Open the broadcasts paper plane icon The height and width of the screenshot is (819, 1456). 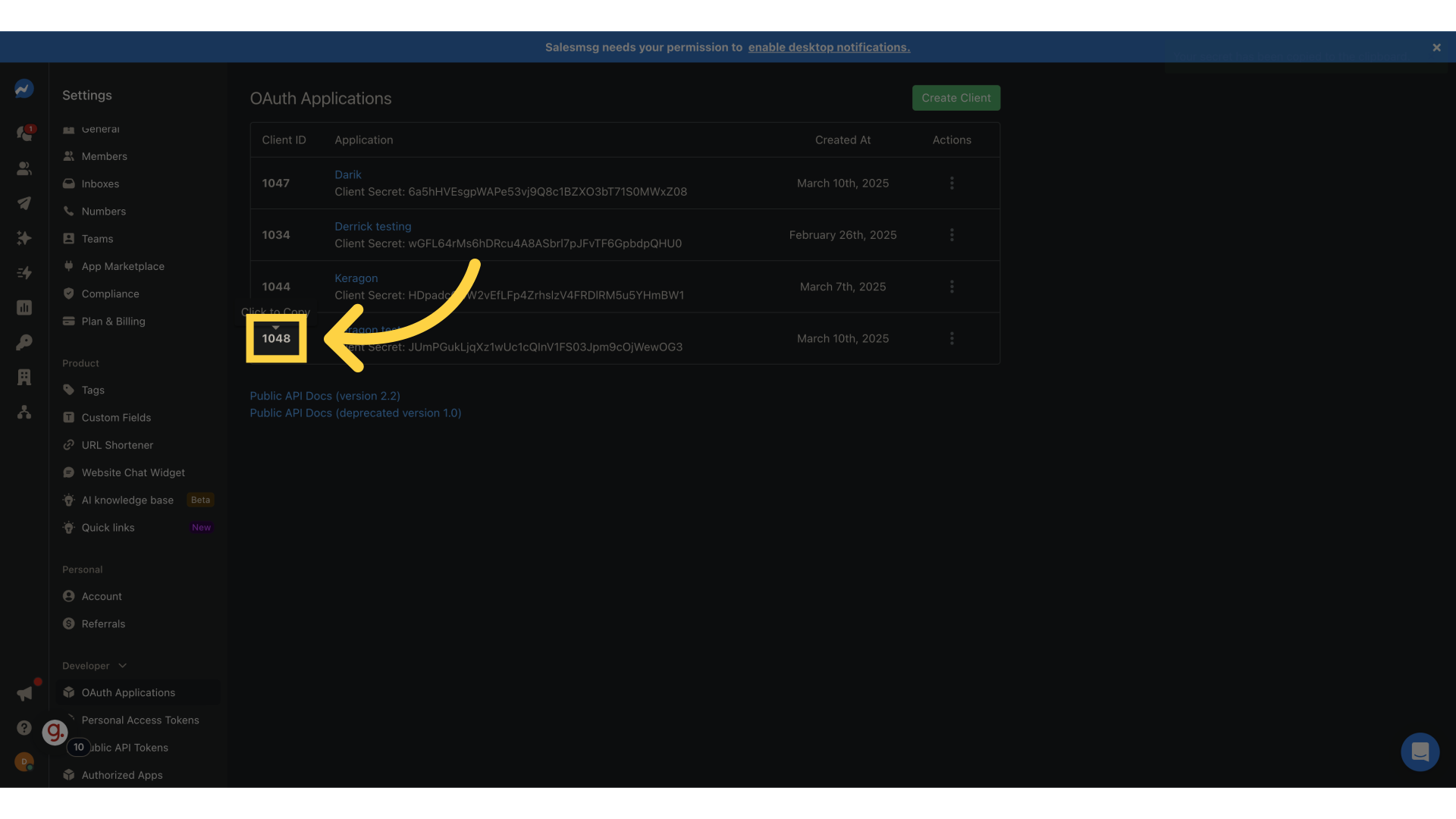tap(24, 203)
